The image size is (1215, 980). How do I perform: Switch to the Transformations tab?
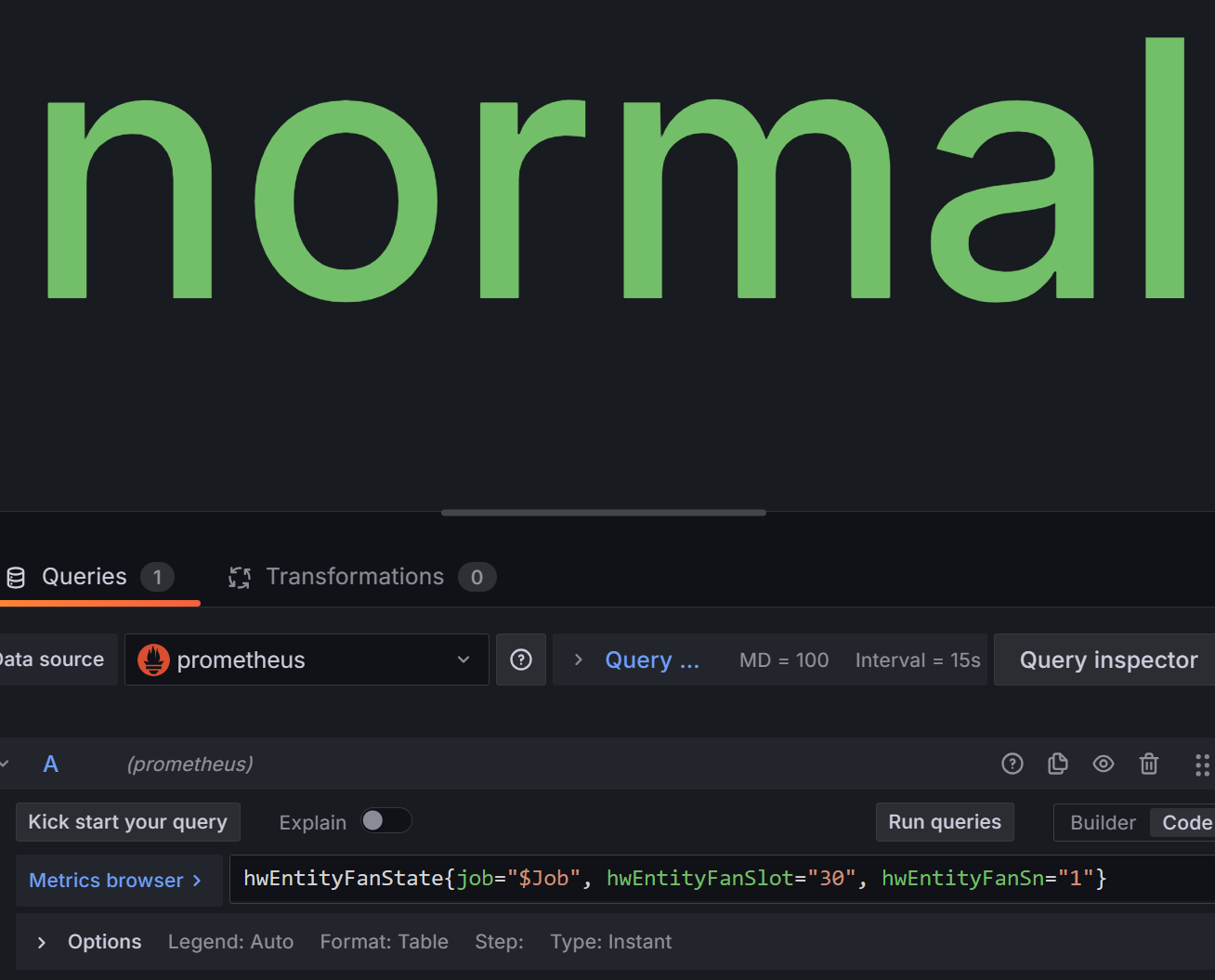tap(362, 577)
